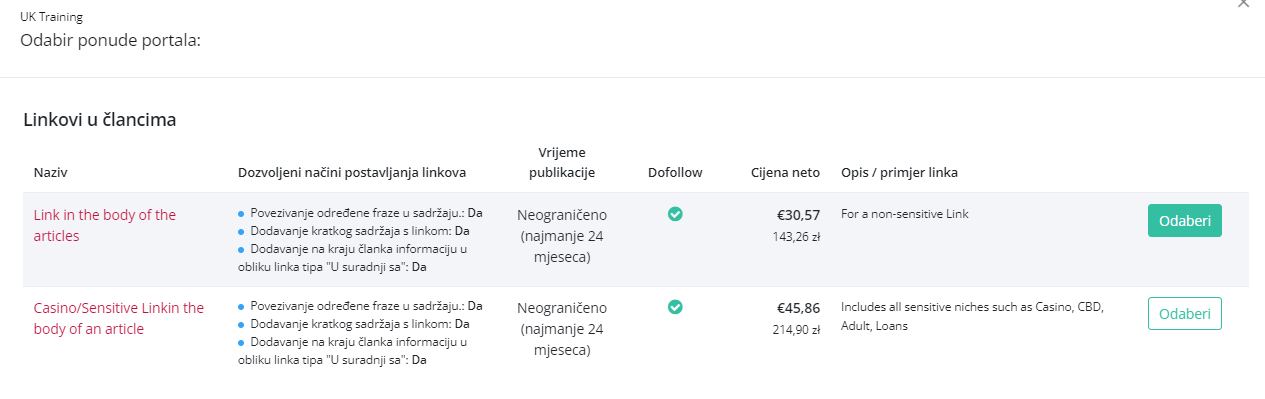This screenshot has width=1265, height=399.
Task: Open 'Casino/Sensitive Linkin the body of an article'
Action: point(119,318)
